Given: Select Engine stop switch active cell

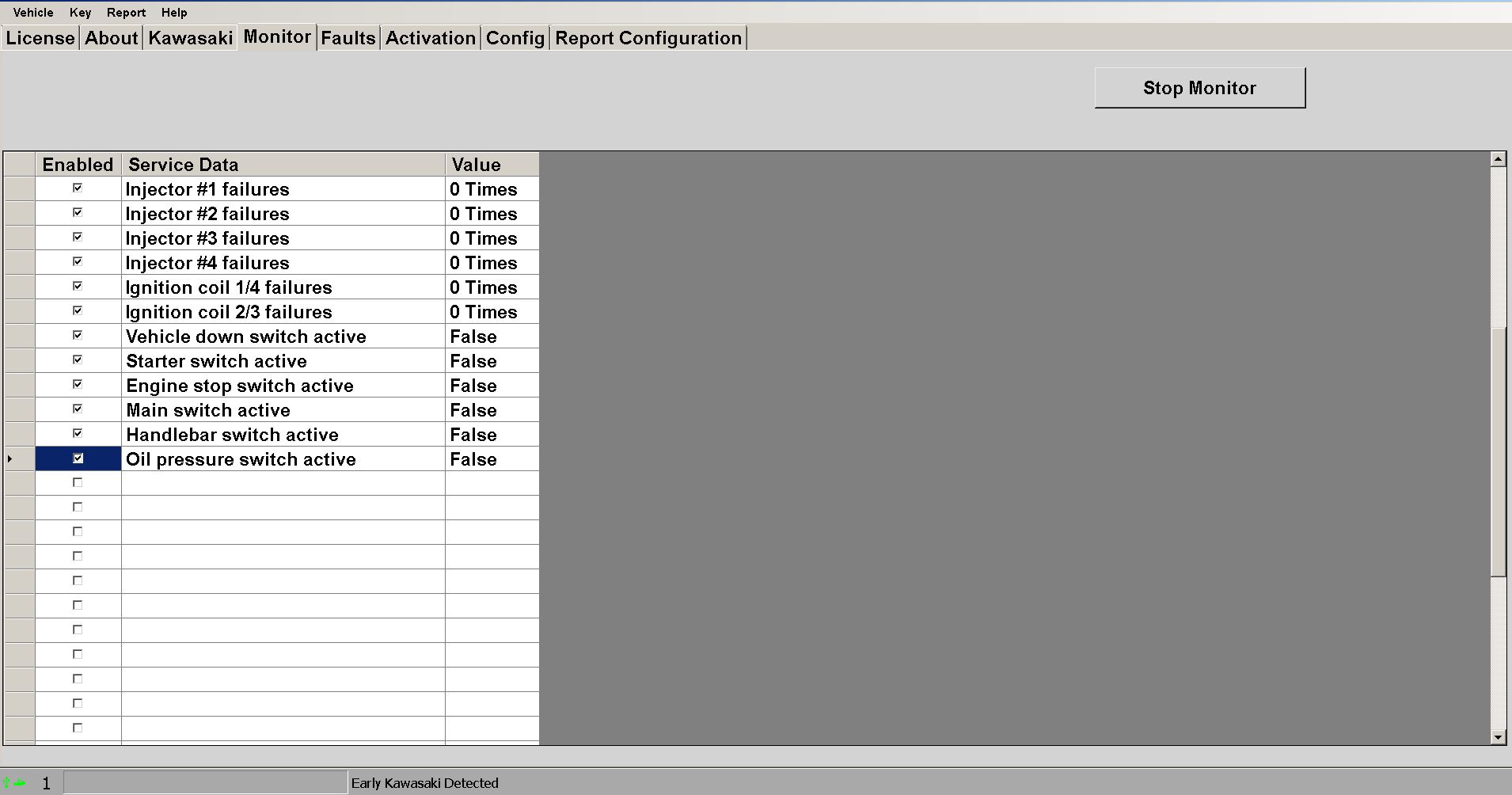Looking at the screenshot, I should 283,385.
